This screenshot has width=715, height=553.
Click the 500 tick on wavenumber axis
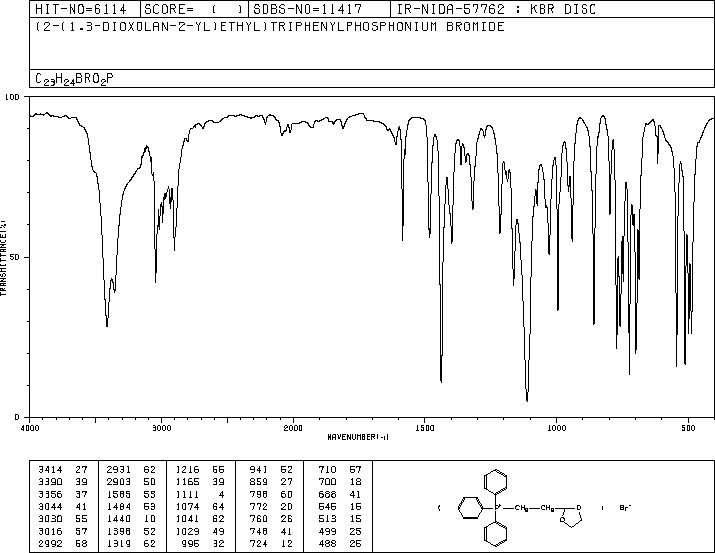pos(688,428)
